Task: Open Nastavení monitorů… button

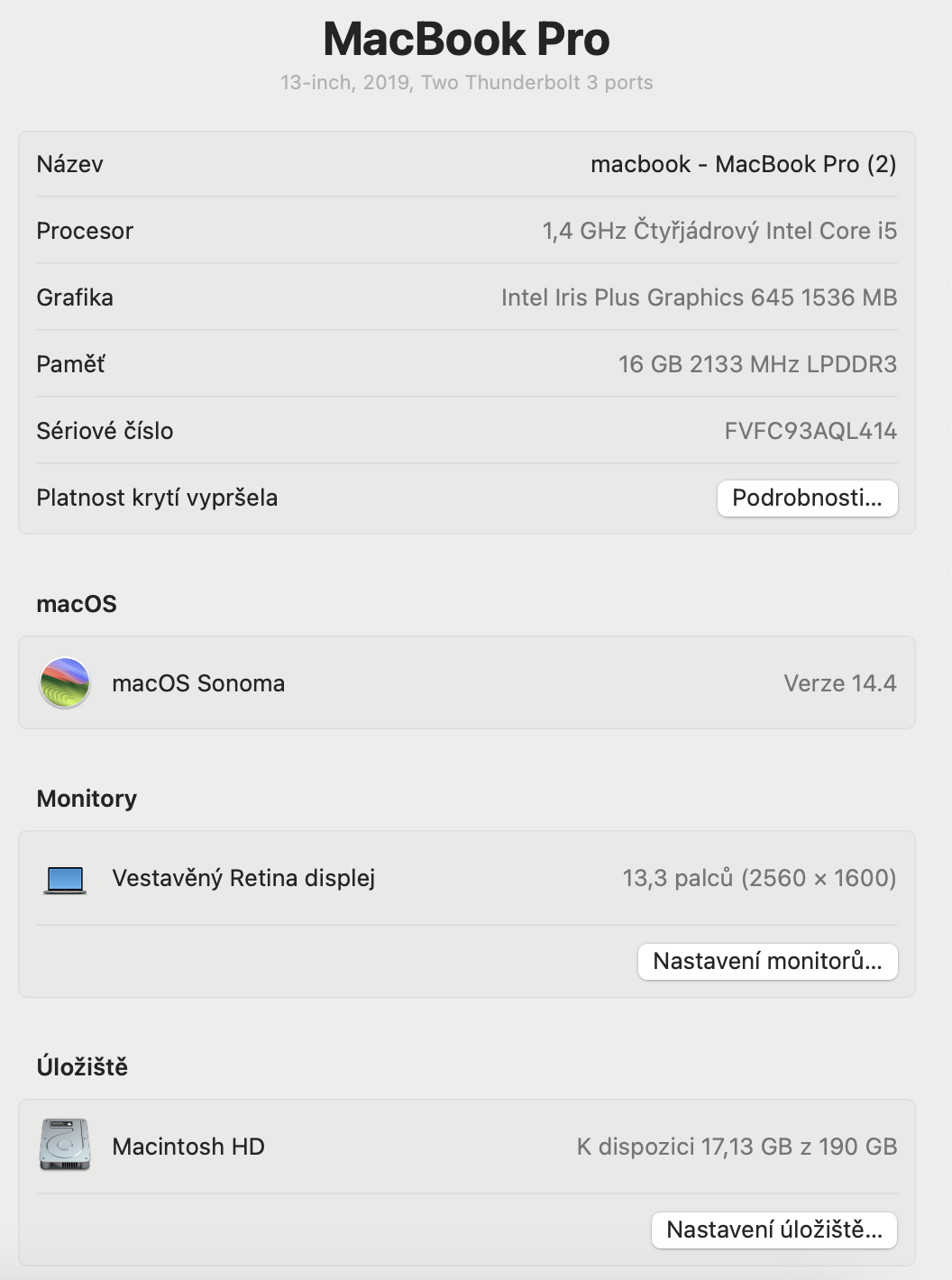Action: coord(767,961)
